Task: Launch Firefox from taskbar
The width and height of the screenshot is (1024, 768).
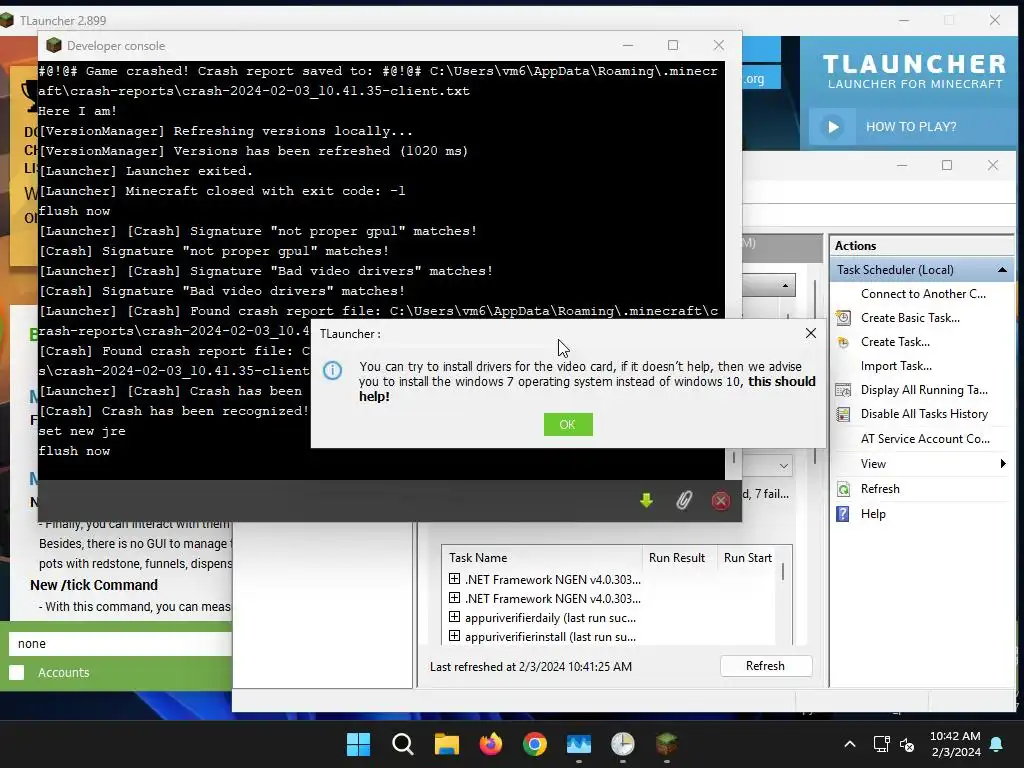Action: (490, 744)
